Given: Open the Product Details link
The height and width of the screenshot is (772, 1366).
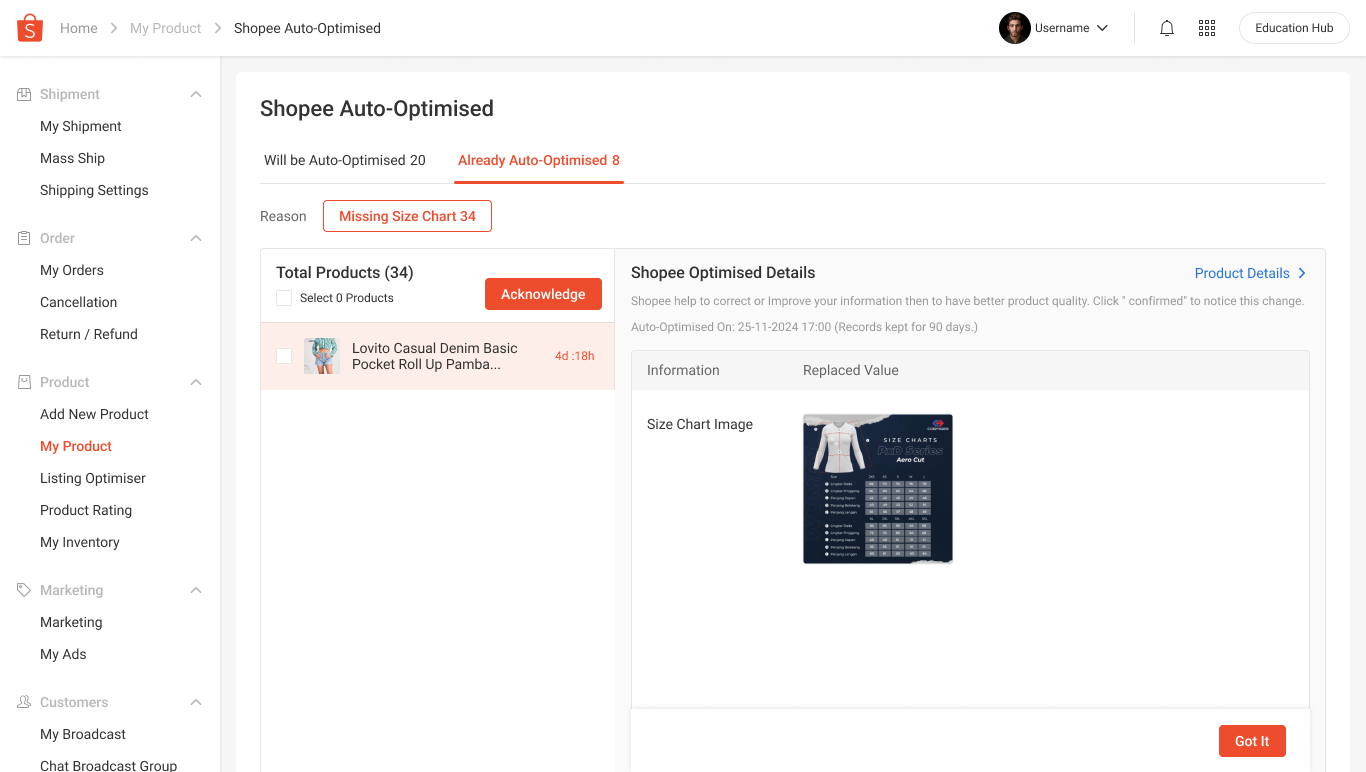Looking at the screenshot, I should point(1250,273).
